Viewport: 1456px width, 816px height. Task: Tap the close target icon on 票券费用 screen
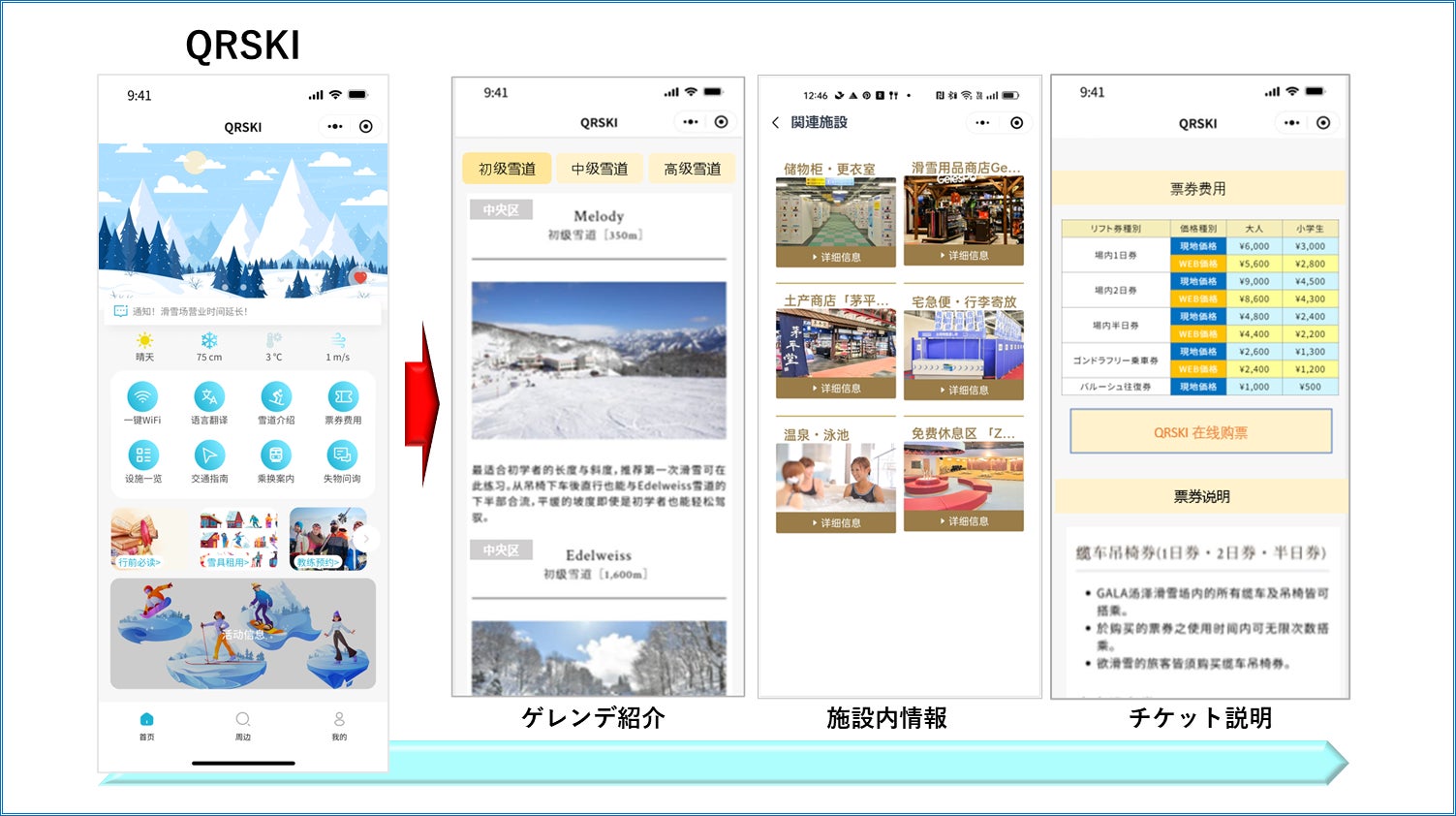point(1323,123)
